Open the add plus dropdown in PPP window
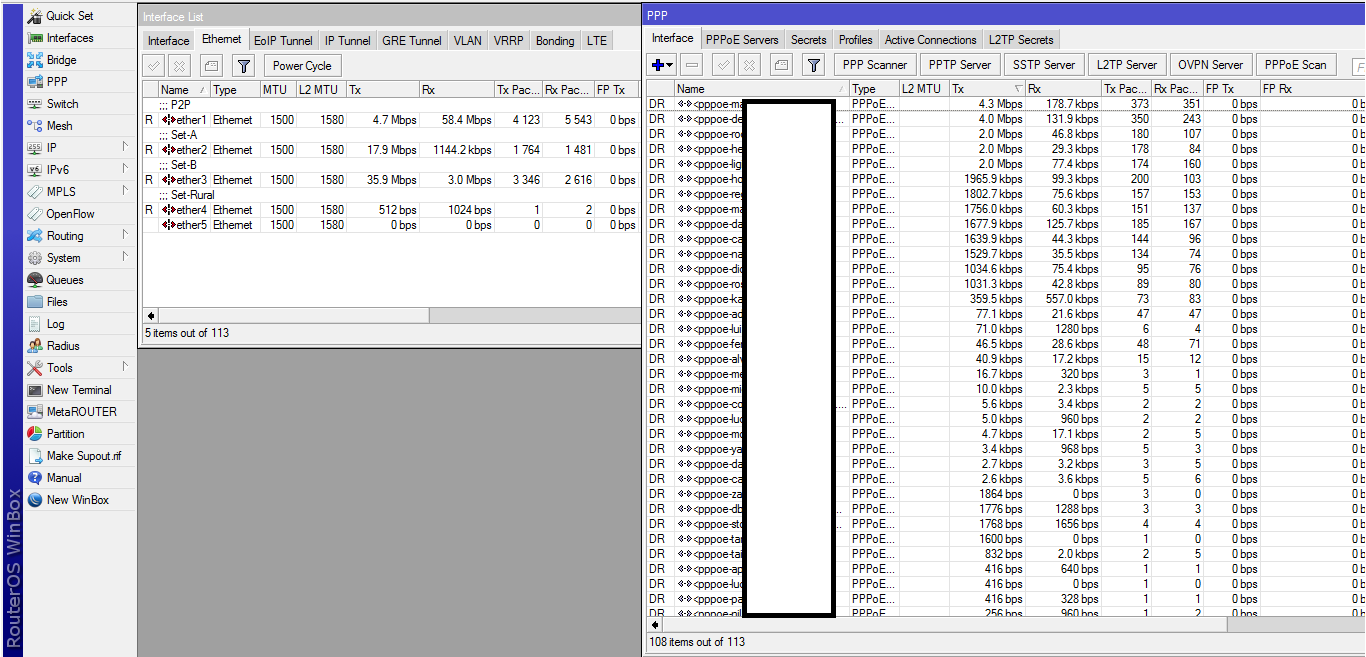 click(x=662, y=65)
